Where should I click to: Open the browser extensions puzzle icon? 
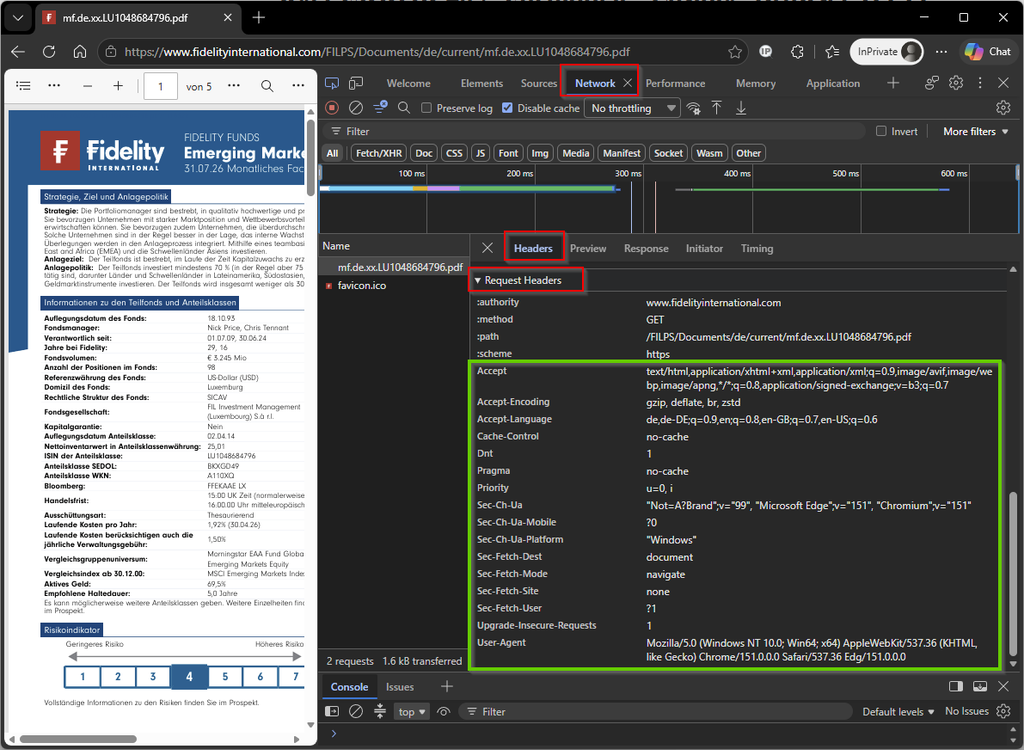pyautogui.click(x=797, y=52)
